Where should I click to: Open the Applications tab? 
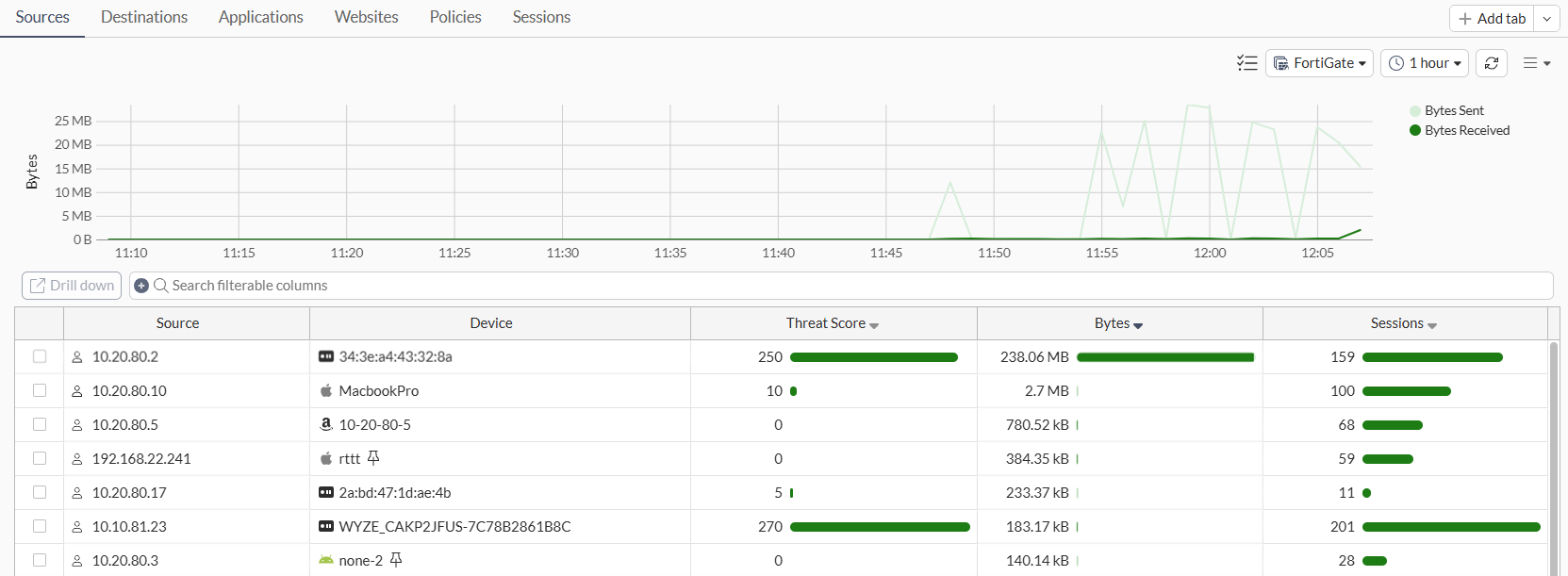[261, 17]
